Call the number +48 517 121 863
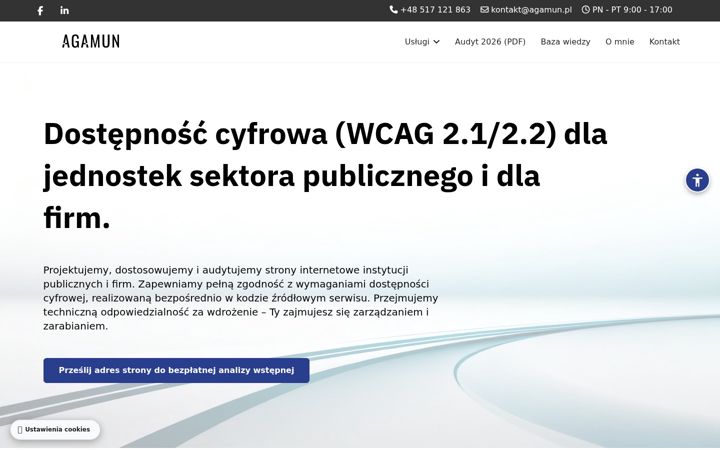Image resolution: width=720 pixels, height=450 pixels. pos(435,10)
